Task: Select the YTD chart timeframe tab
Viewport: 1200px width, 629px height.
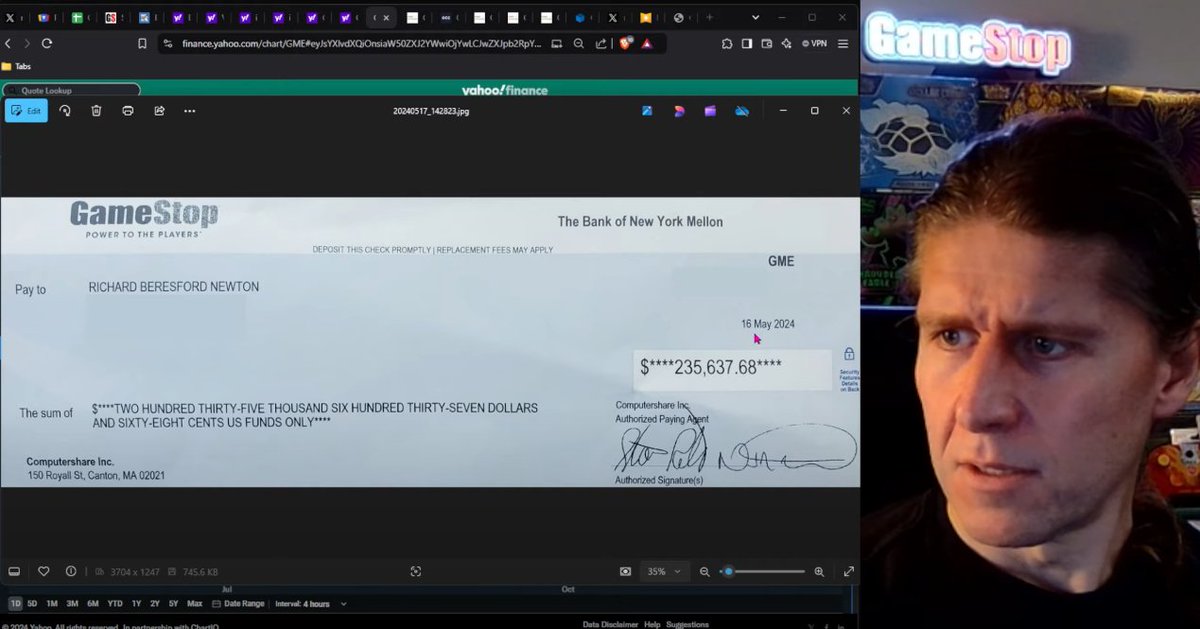Action: pyautogui.click(x=113, y=603)
